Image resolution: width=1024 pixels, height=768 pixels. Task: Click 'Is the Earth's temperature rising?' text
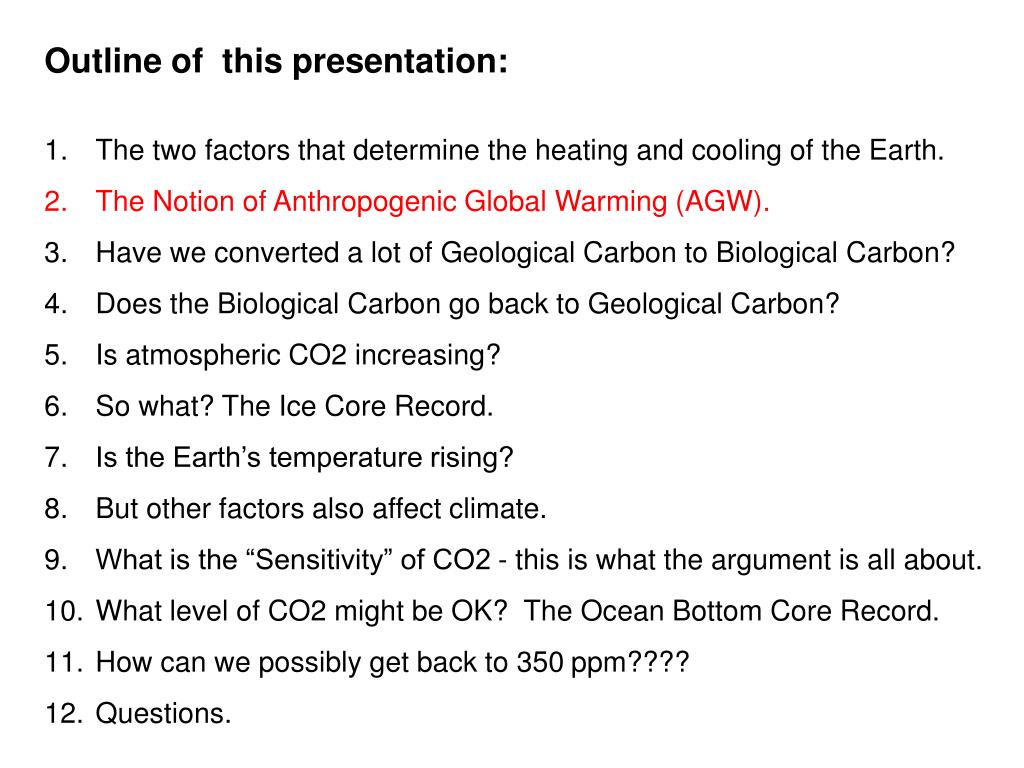304,457
